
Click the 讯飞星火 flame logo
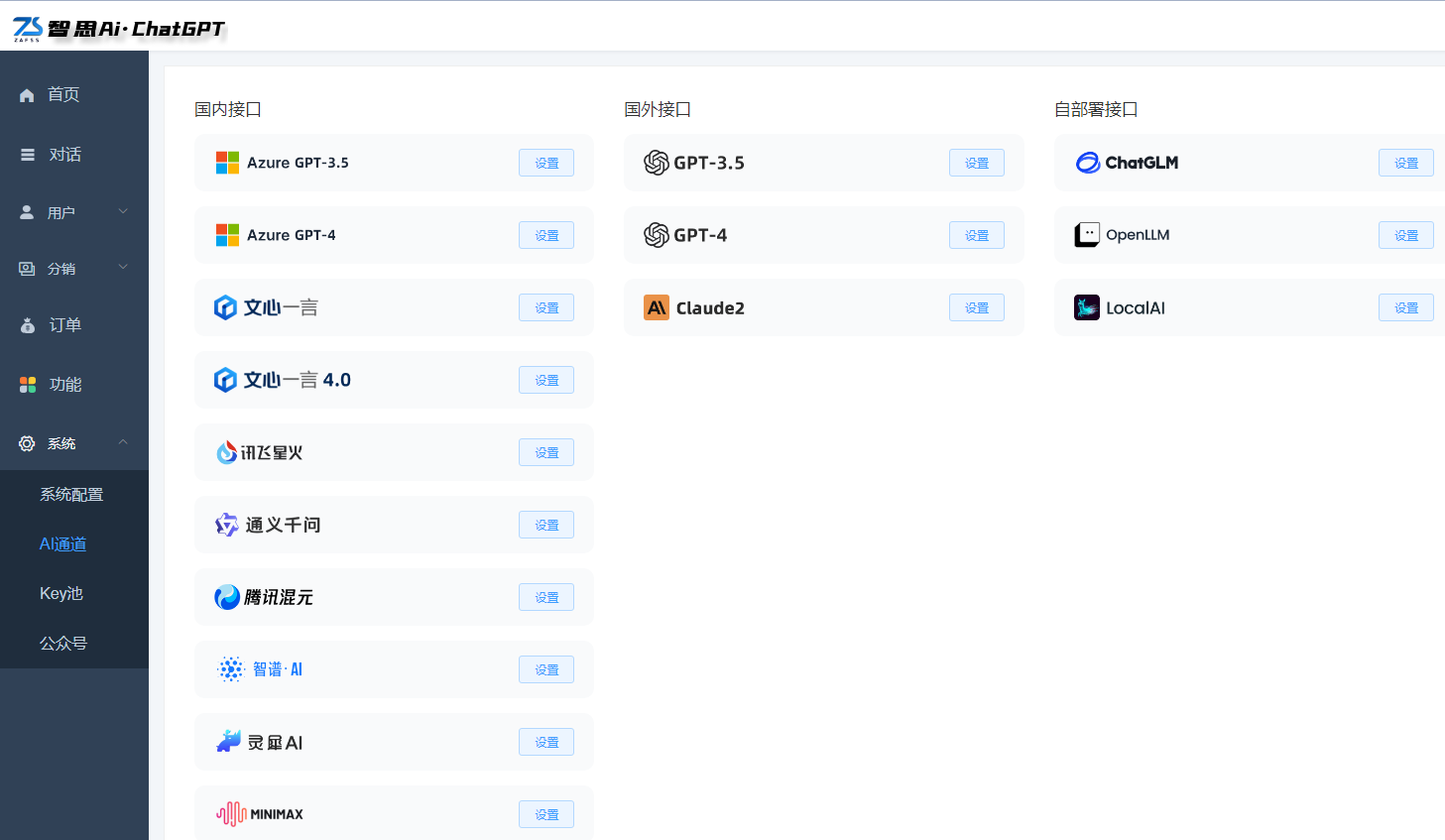click(227, 452)
